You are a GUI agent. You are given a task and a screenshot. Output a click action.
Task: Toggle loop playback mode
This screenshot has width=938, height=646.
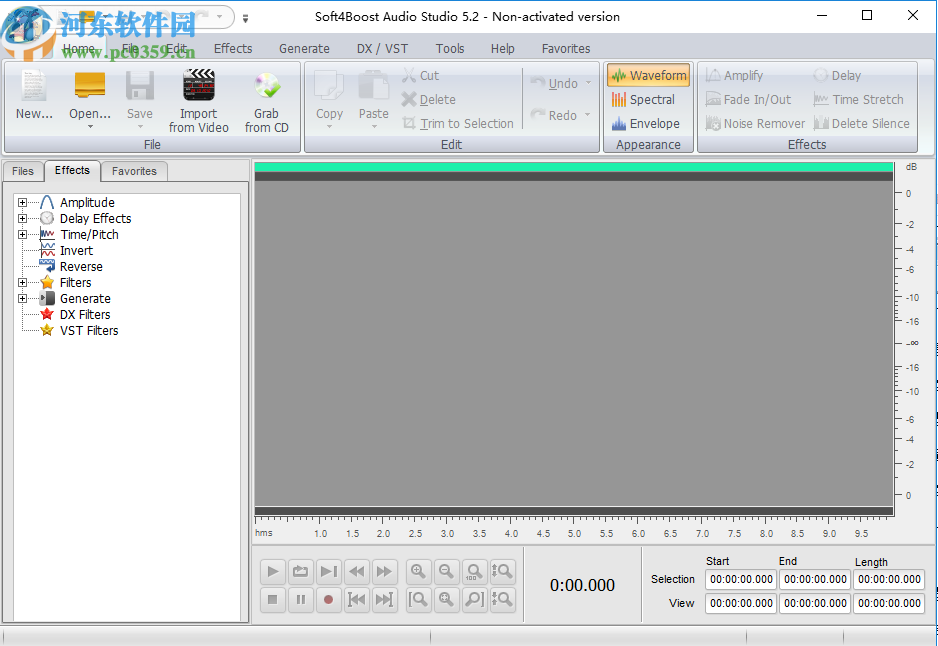click(299, 571)
